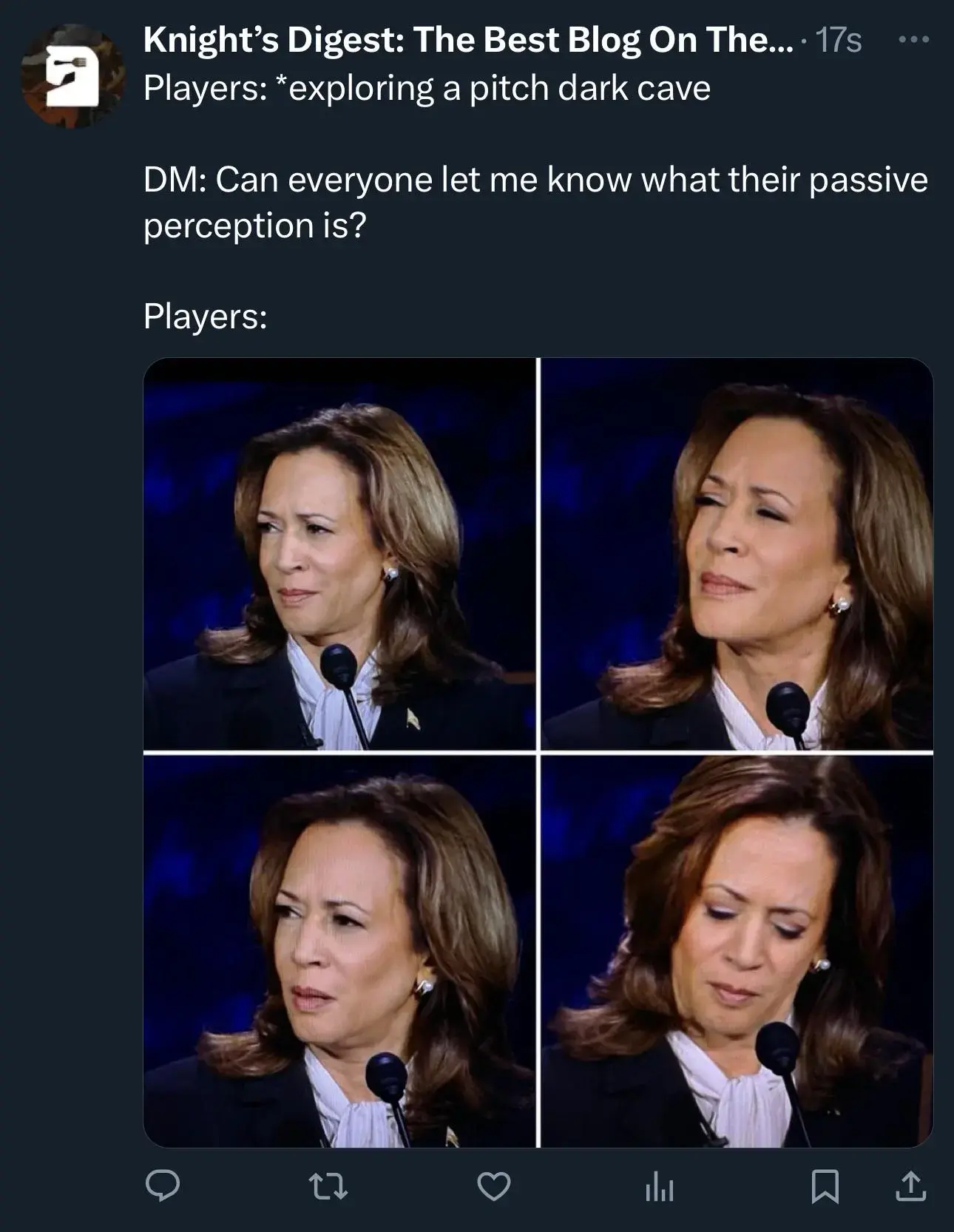Open the bottom-left photo in the grid
This screenshot has height=1232, width=954.
pyautogui.click(x=339, y=951)
